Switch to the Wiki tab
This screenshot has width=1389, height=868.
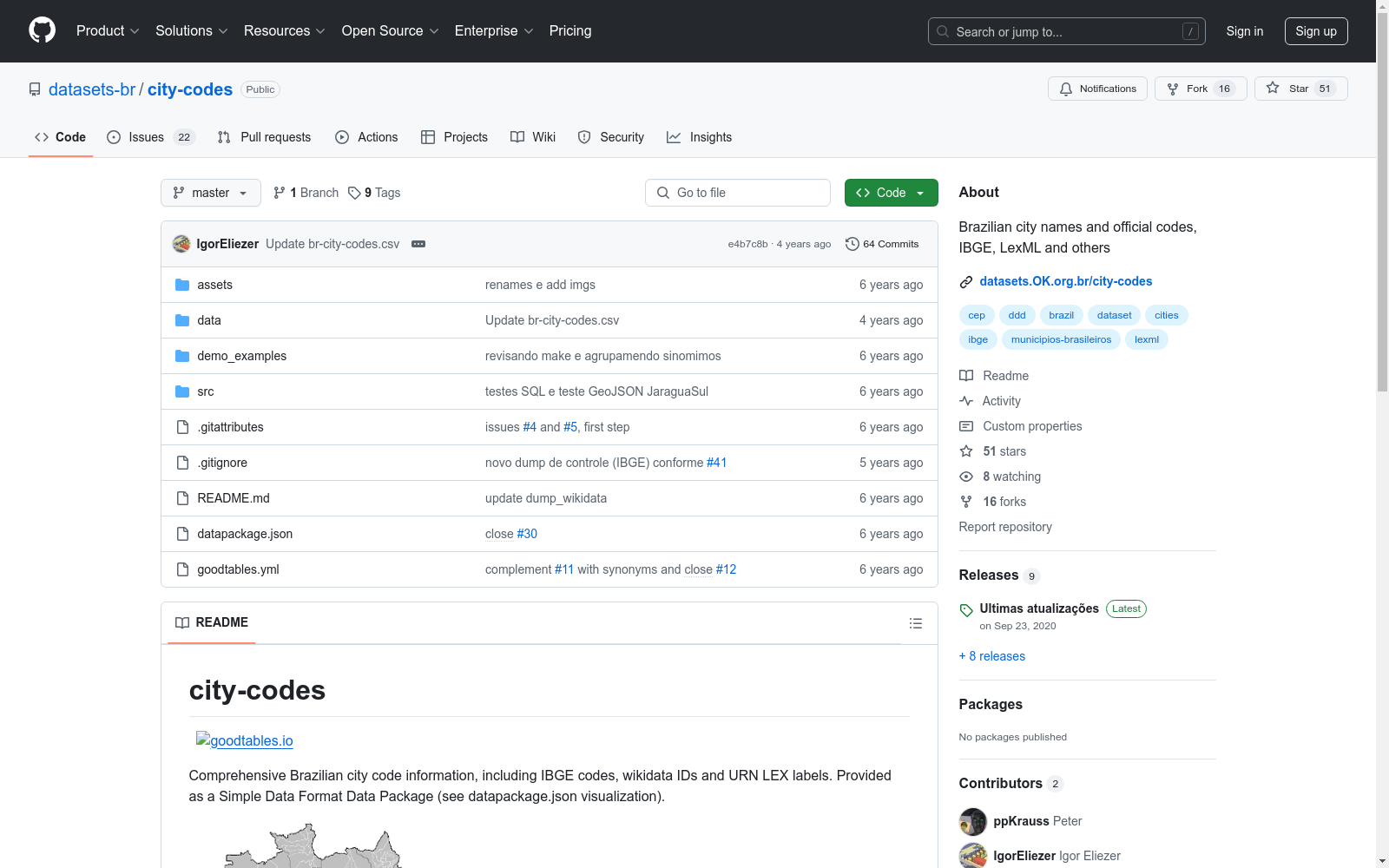(533, 137)
